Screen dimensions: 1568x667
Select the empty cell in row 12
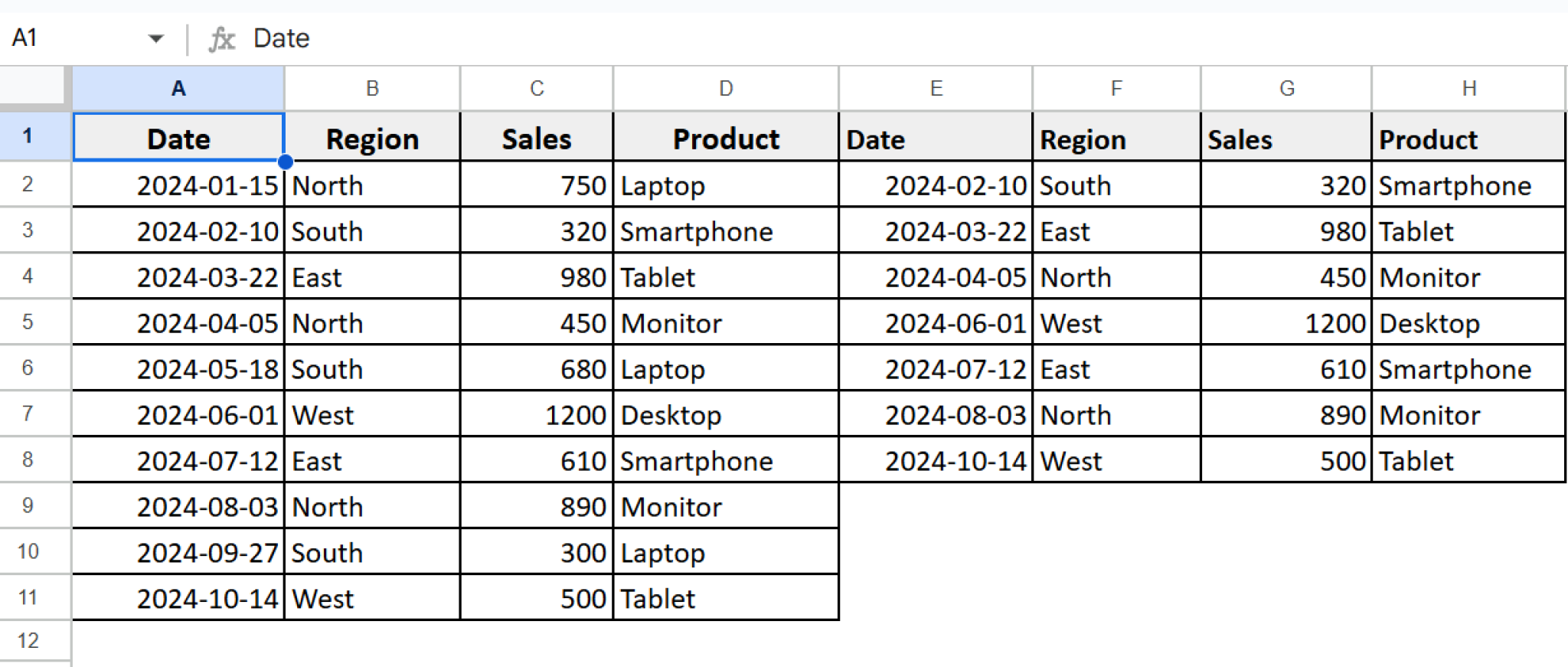[x=178, y=639]
